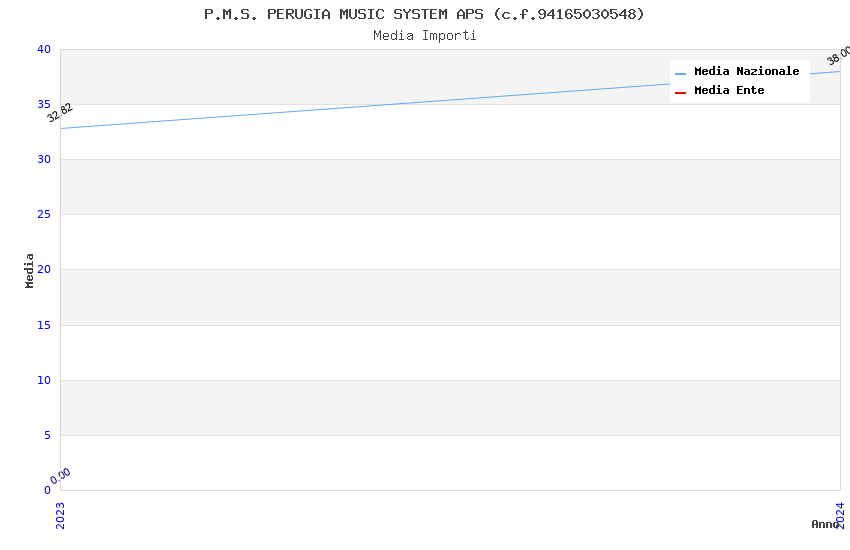The image size is (850, 550).
Task: Click the 40 y-axis tick label
Action: pos(44,50)
